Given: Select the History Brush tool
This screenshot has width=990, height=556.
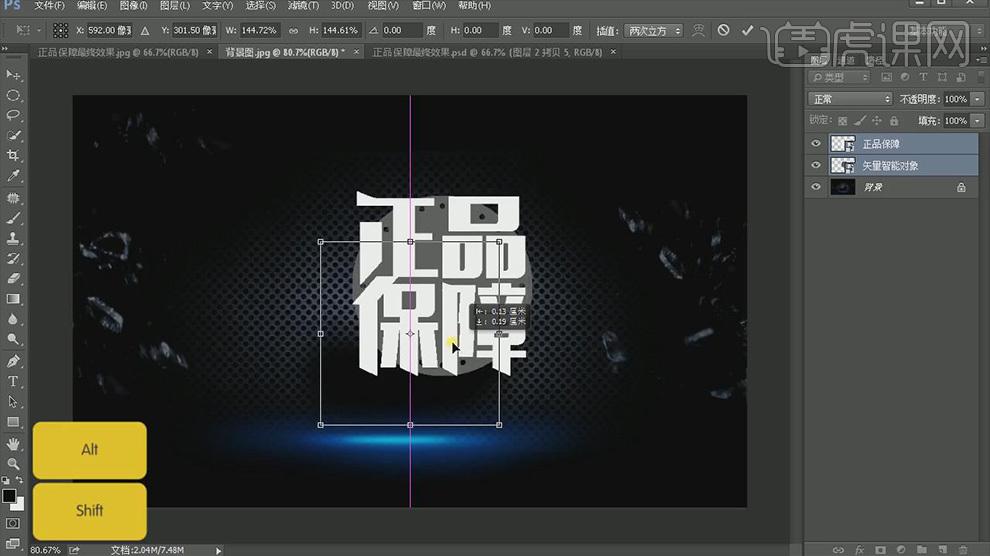Looking at the screenshot, I should tap(13, 259).
